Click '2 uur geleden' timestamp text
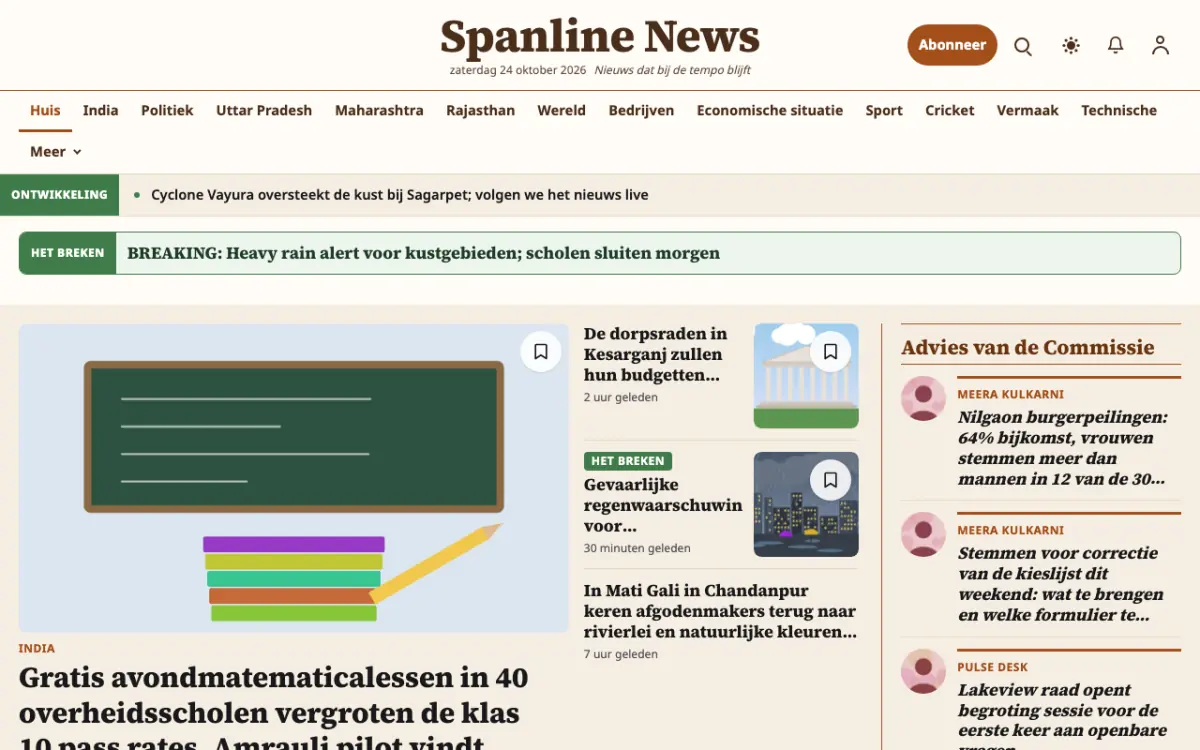1200x750 pixels. coord(621,398)
